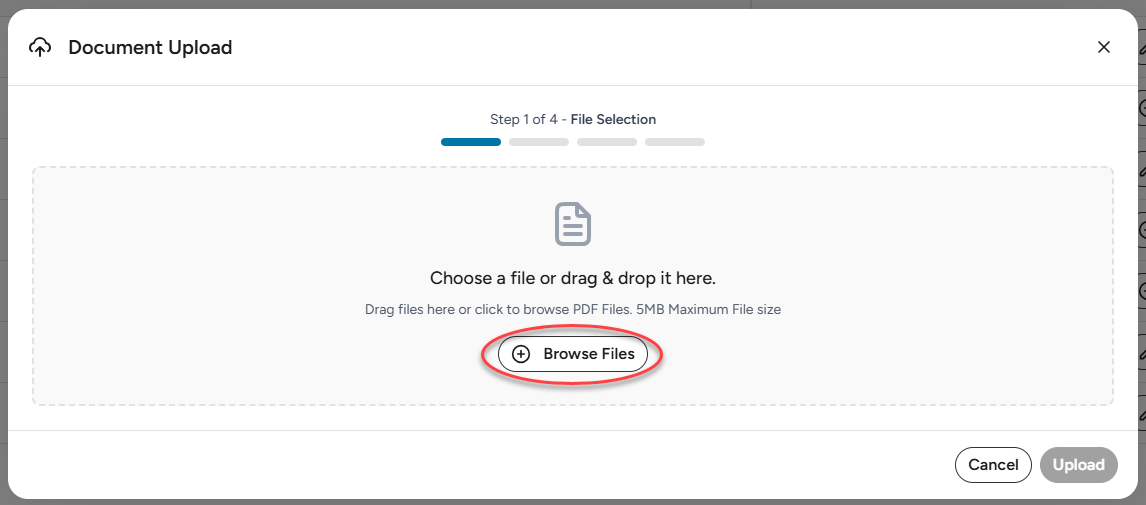Click the Document Upload title text
Screen dimensions: 1146x505
click(x=151, y=48)
